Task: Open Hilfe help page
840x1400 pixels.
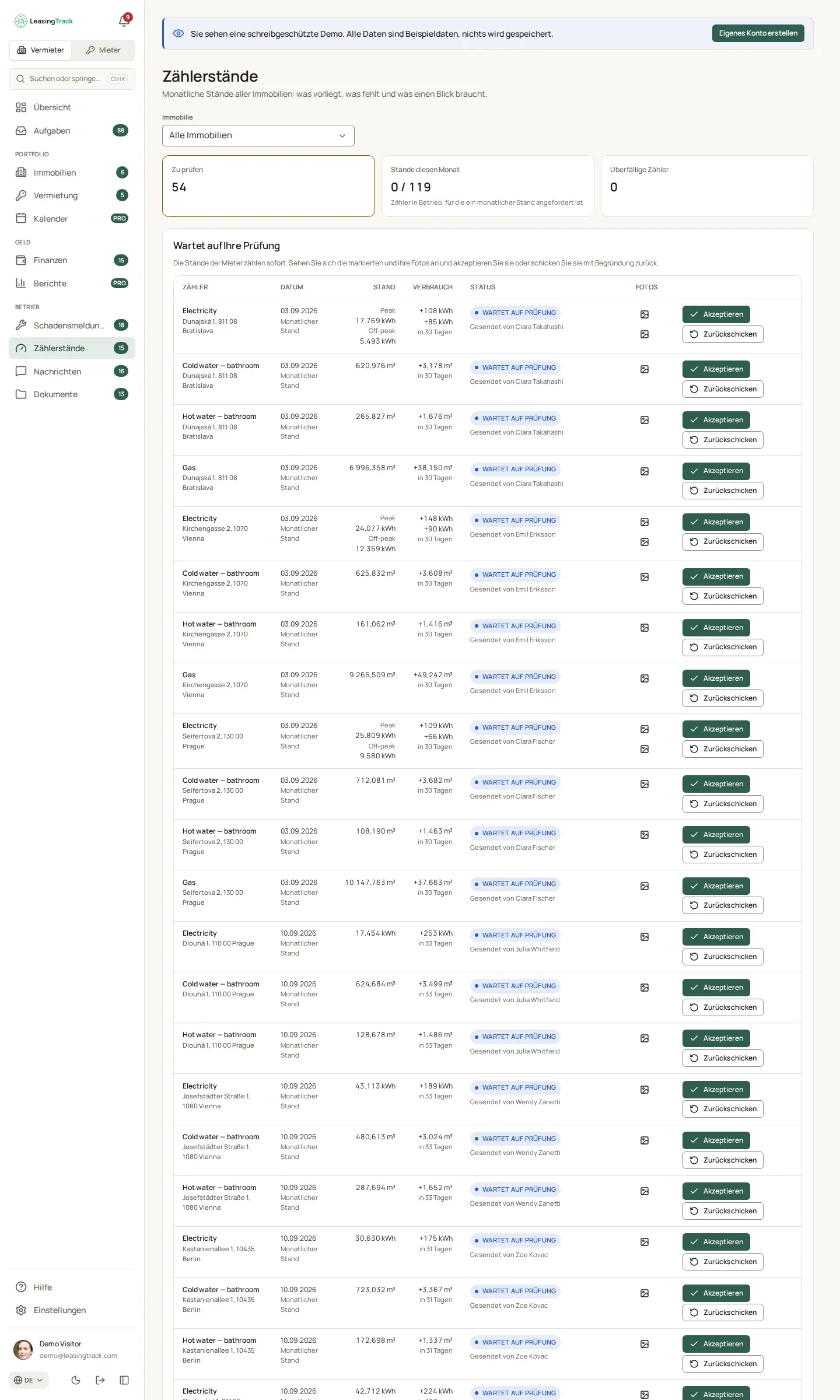Action: [x=72, y=1287]
